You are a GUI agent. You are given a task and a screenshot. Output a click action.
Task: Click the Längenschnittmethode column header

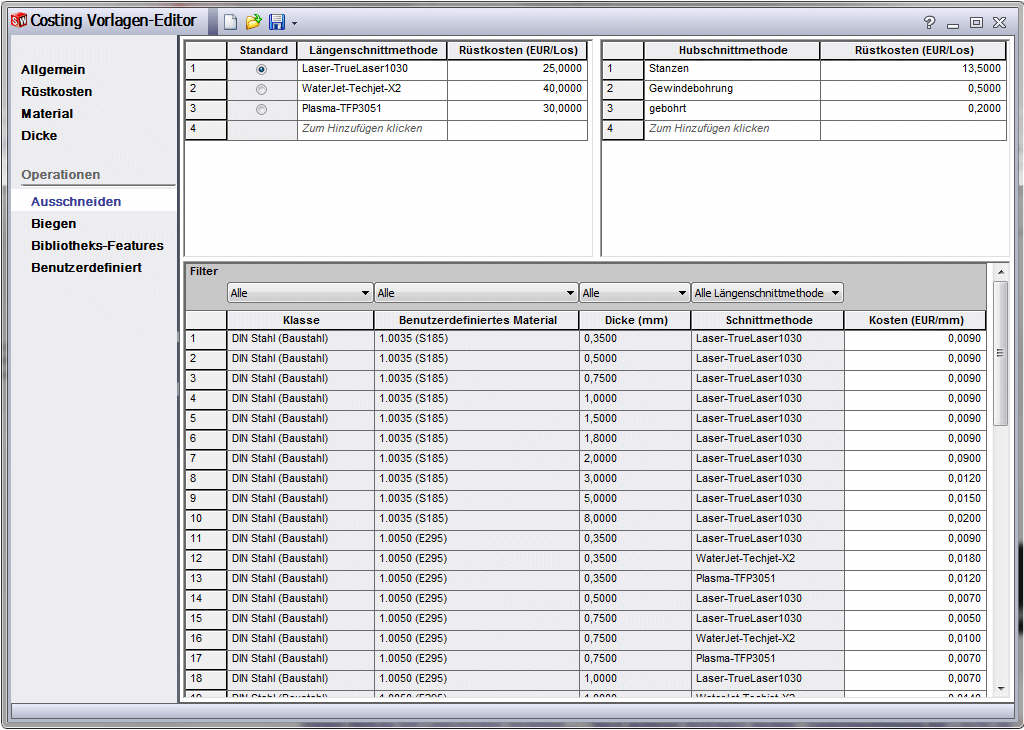pyautogui.click(x=372, y=50)
